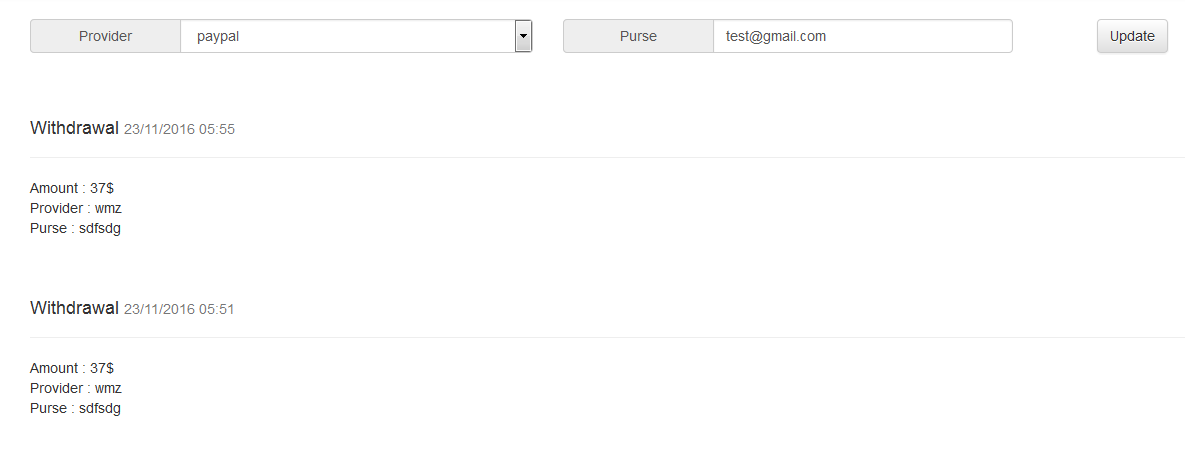Click Provider wmz in first withdrawal
The image size is (1185, 452).
click(x=76, y=208)
